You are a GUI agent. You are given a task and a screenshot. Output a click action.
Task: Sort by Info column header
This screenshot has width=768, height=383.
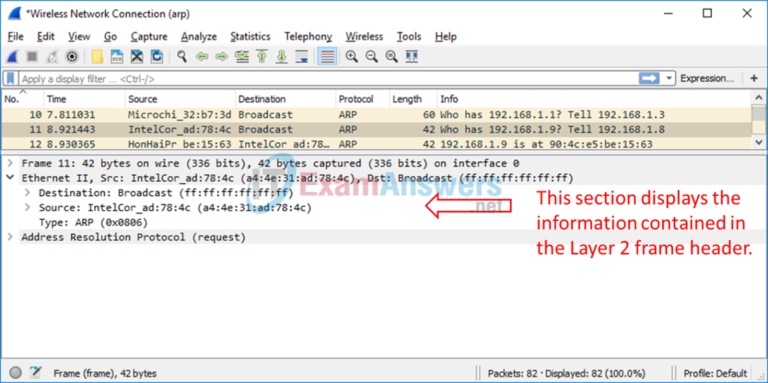click(x=595, y=99)
